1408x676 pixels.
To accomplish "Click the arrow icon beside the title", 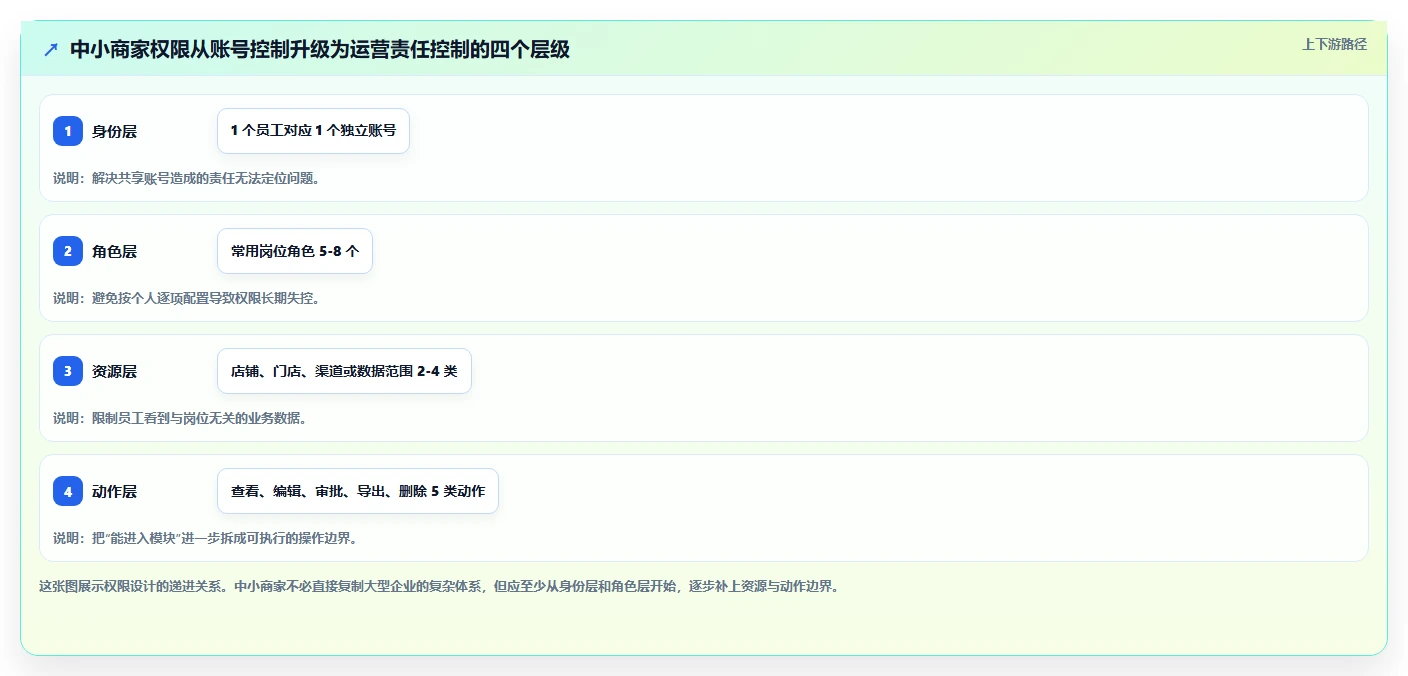I will (x=51, y=50).
